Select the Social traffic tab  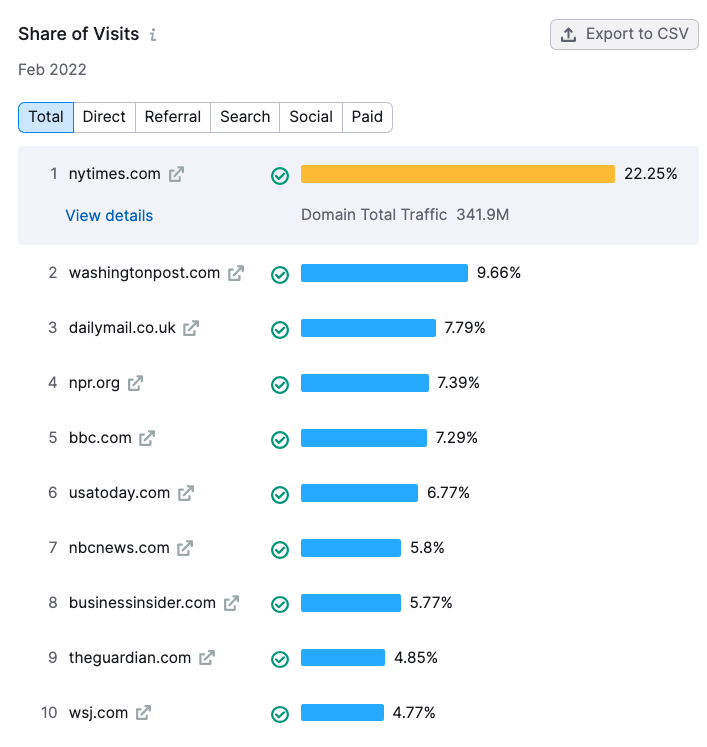click(x=311, y=117)
